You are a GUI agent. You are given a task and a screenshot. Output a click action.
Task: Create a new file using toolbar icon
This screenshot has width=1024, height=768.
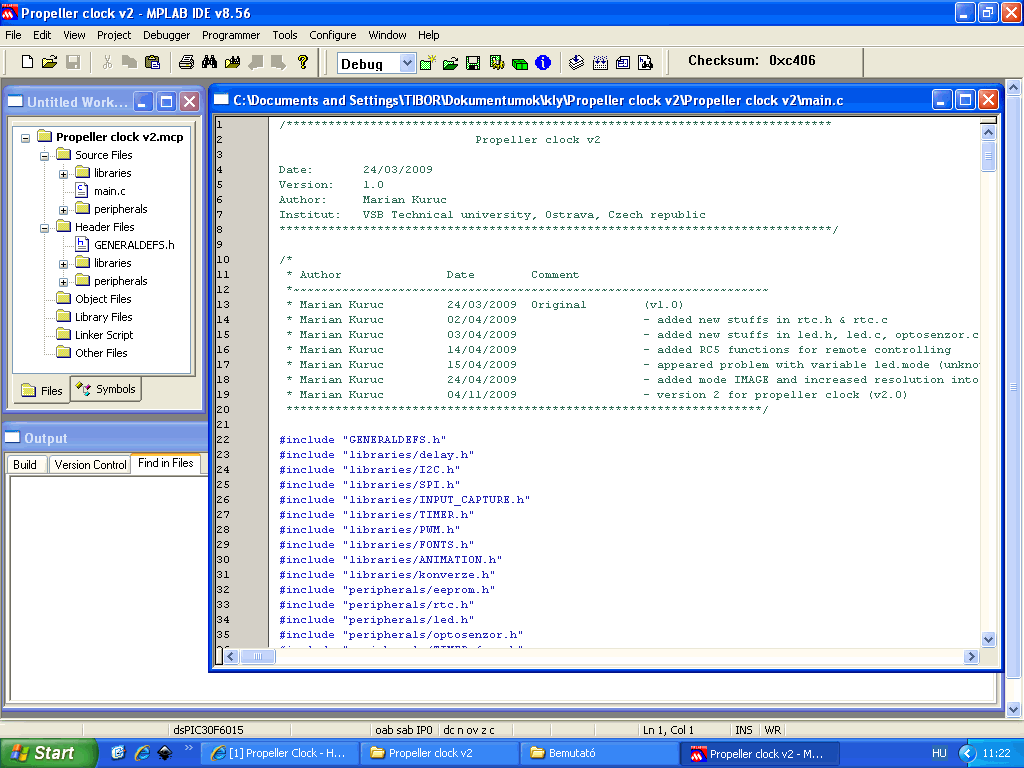(x=27, y=62)
